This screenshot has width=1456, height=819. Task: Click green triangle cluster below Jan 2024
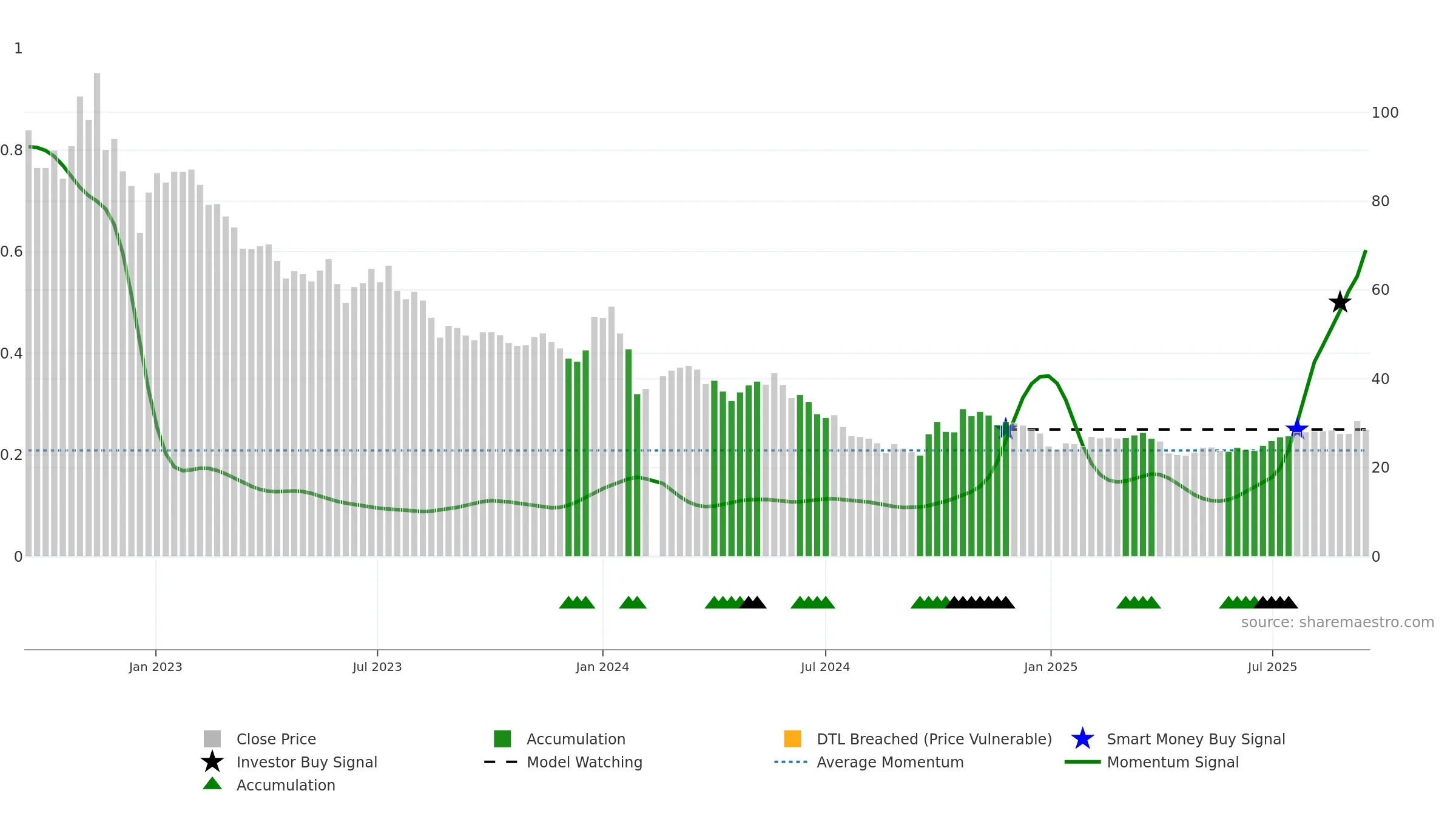pos(633,602)
